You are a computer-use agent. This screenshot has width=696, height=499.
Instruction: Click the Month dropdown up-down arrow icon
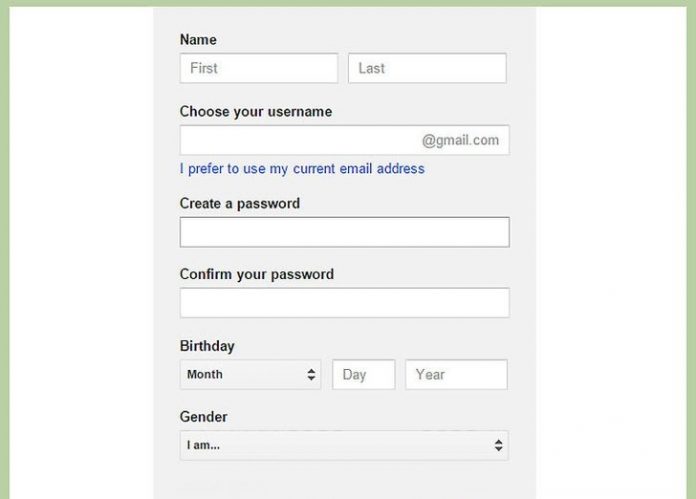311,375
